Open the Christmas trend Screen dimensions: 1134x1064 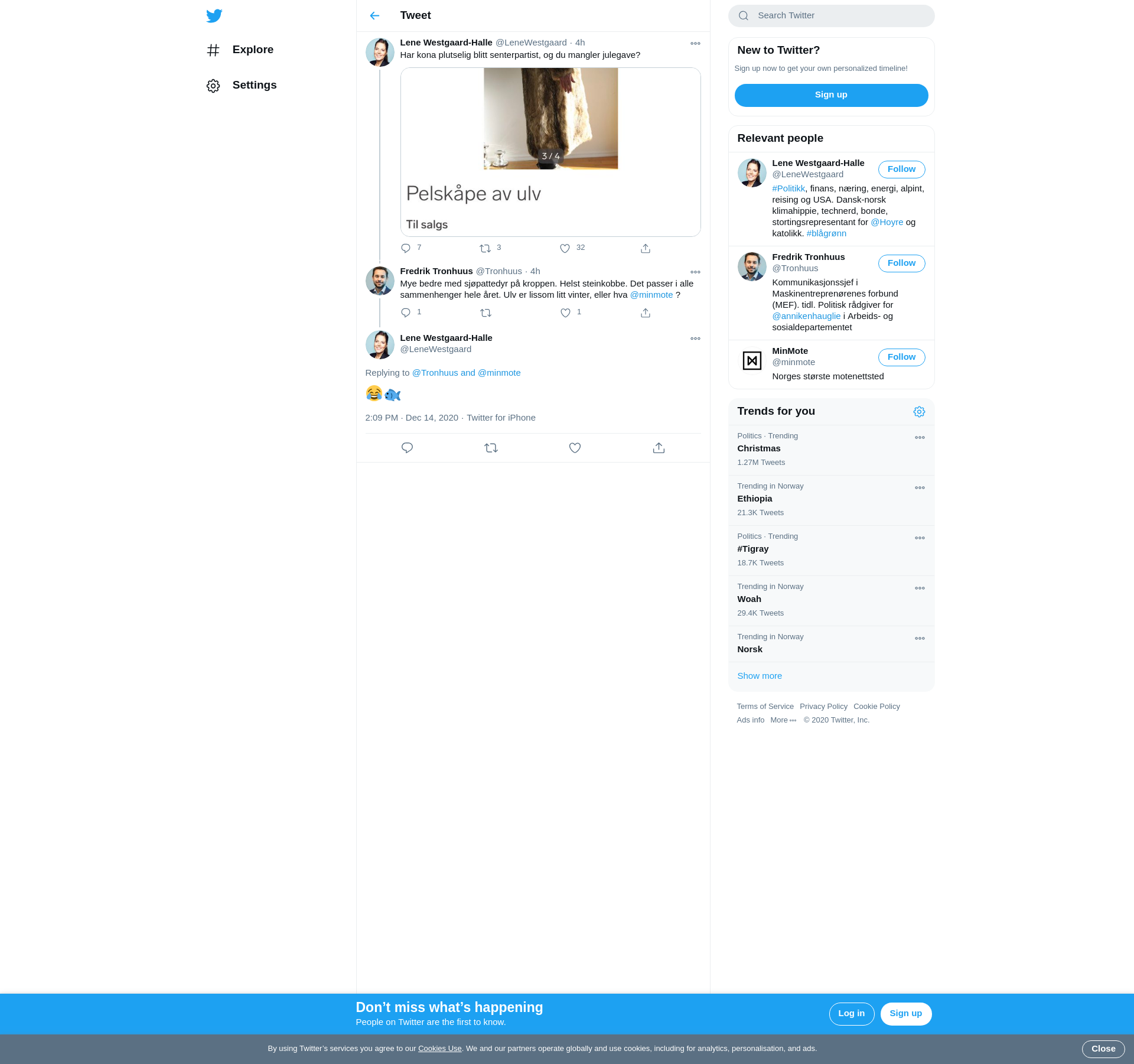[x=831, y=450]
